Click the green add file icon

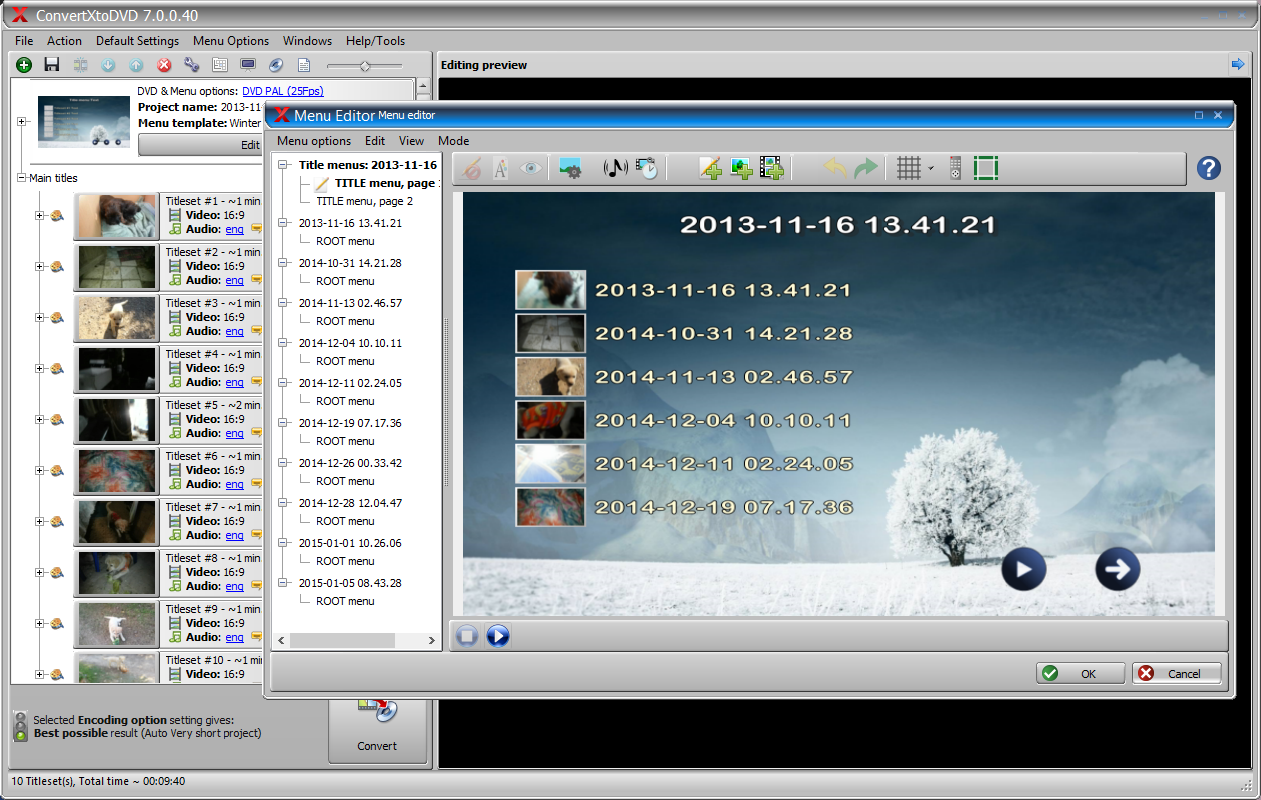click(x=24, y=65)
